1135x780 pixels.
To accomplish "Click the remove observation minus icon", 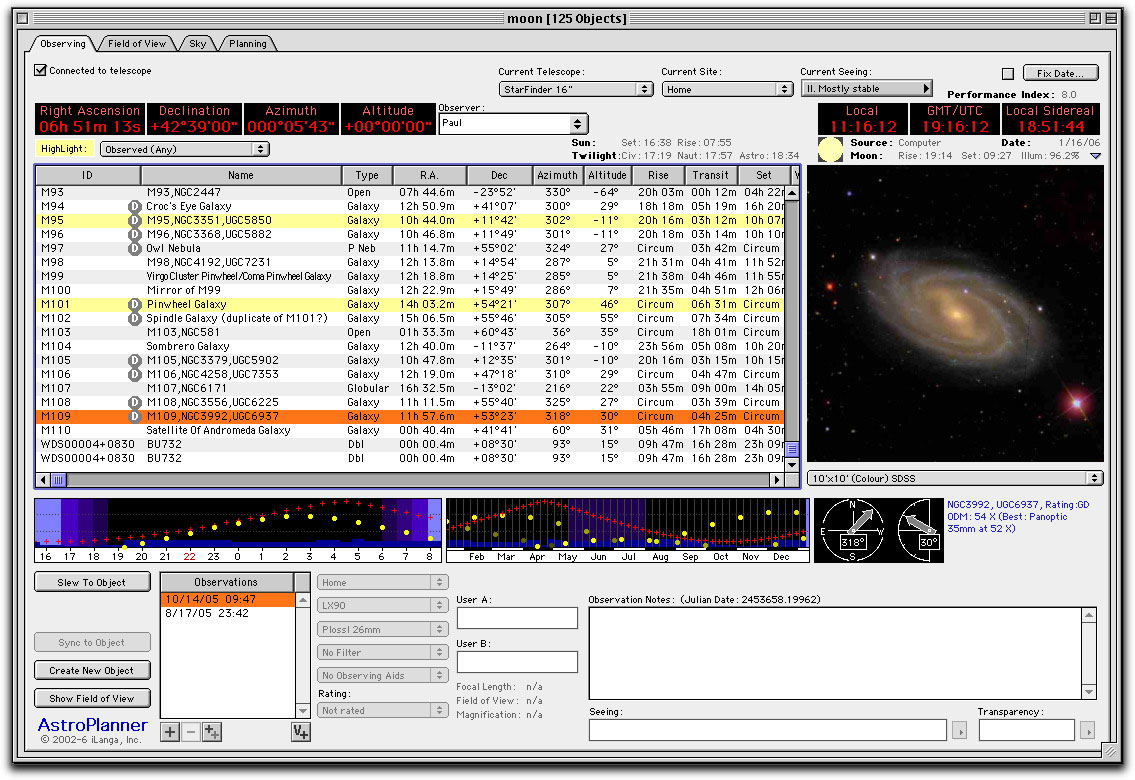I will coord(191,732).
